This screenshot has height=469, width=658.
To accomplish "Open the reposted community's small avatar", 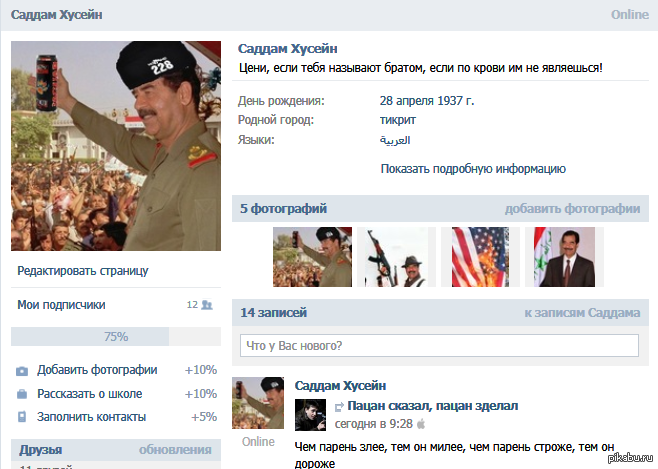I will coord(311,414).
